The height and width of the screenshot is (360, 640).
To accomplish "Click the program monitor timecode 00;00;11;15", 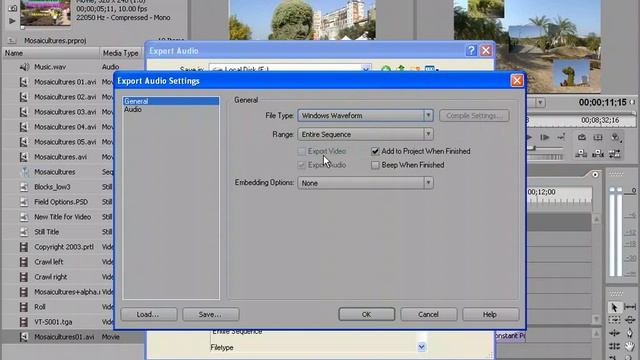I will [x=602, y=102].
